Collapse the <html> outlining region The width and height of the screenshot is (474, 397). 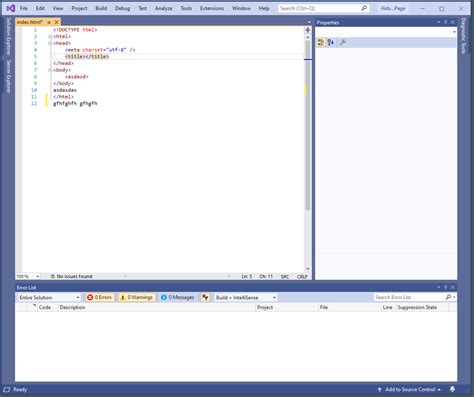[x=50, y=36]
